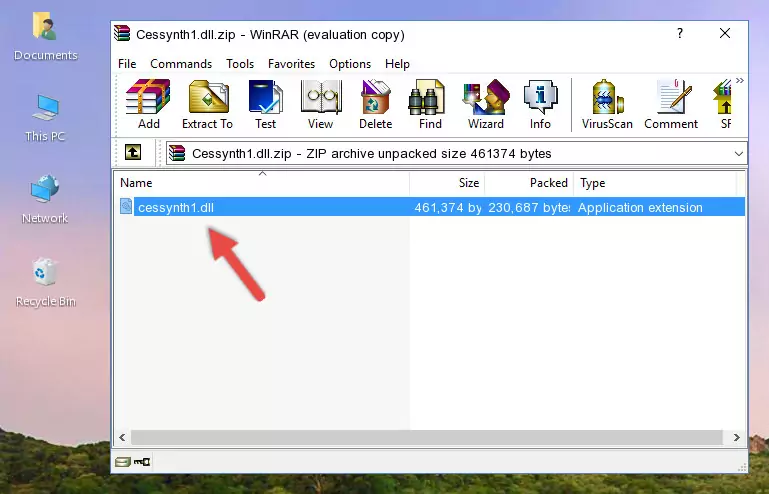Click the question mark help button in the title bar
The height and width of the screenshot is (494, 769).
pyautogui.click(x=680, y=33)
